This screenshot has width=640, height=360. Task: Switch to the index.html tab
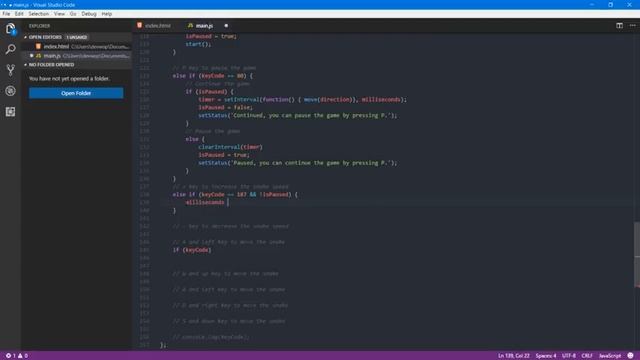click(158, 26)
